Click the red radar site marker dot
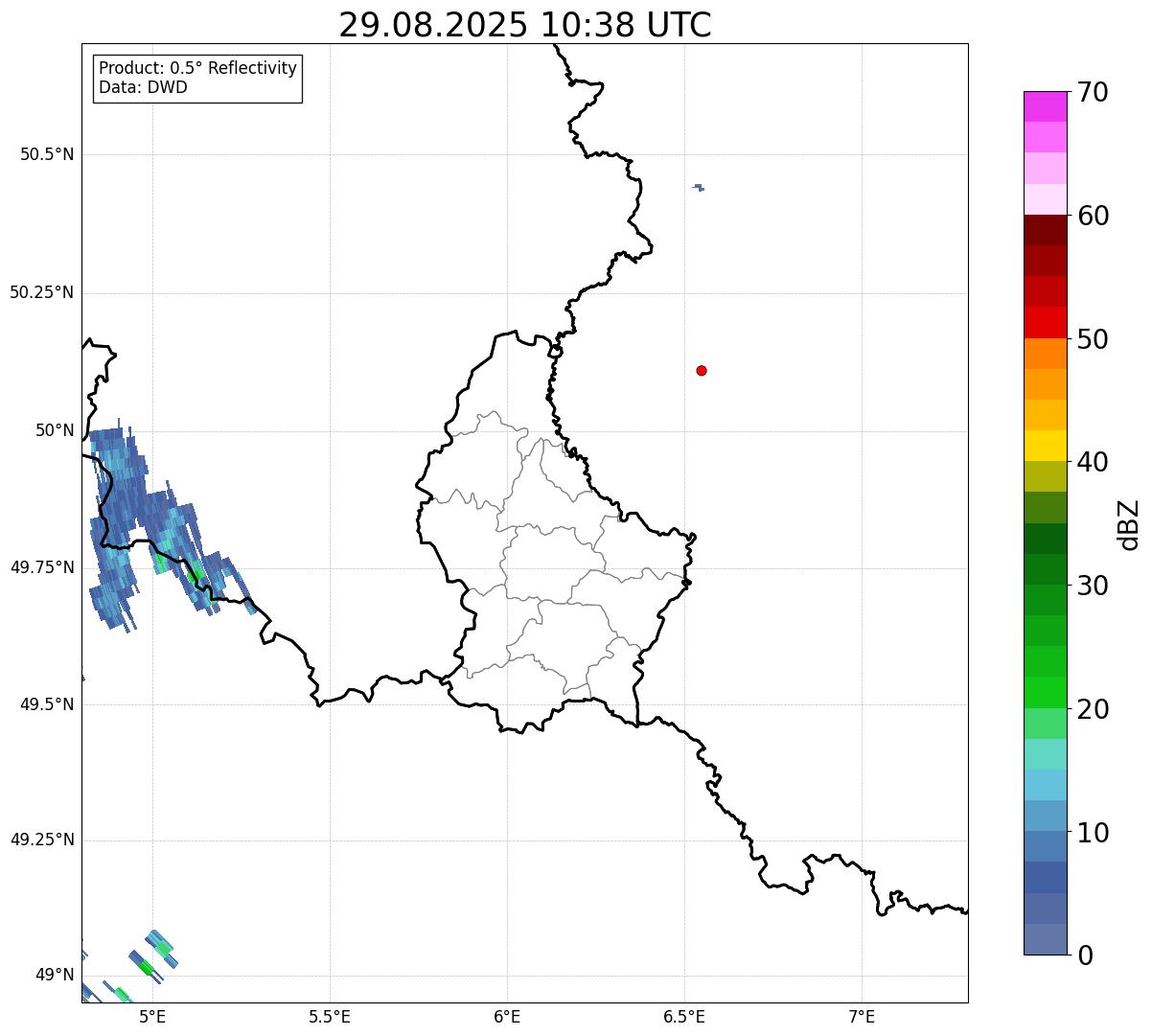The height and width of the screenshot is (1036, 1152). [702, 370]
